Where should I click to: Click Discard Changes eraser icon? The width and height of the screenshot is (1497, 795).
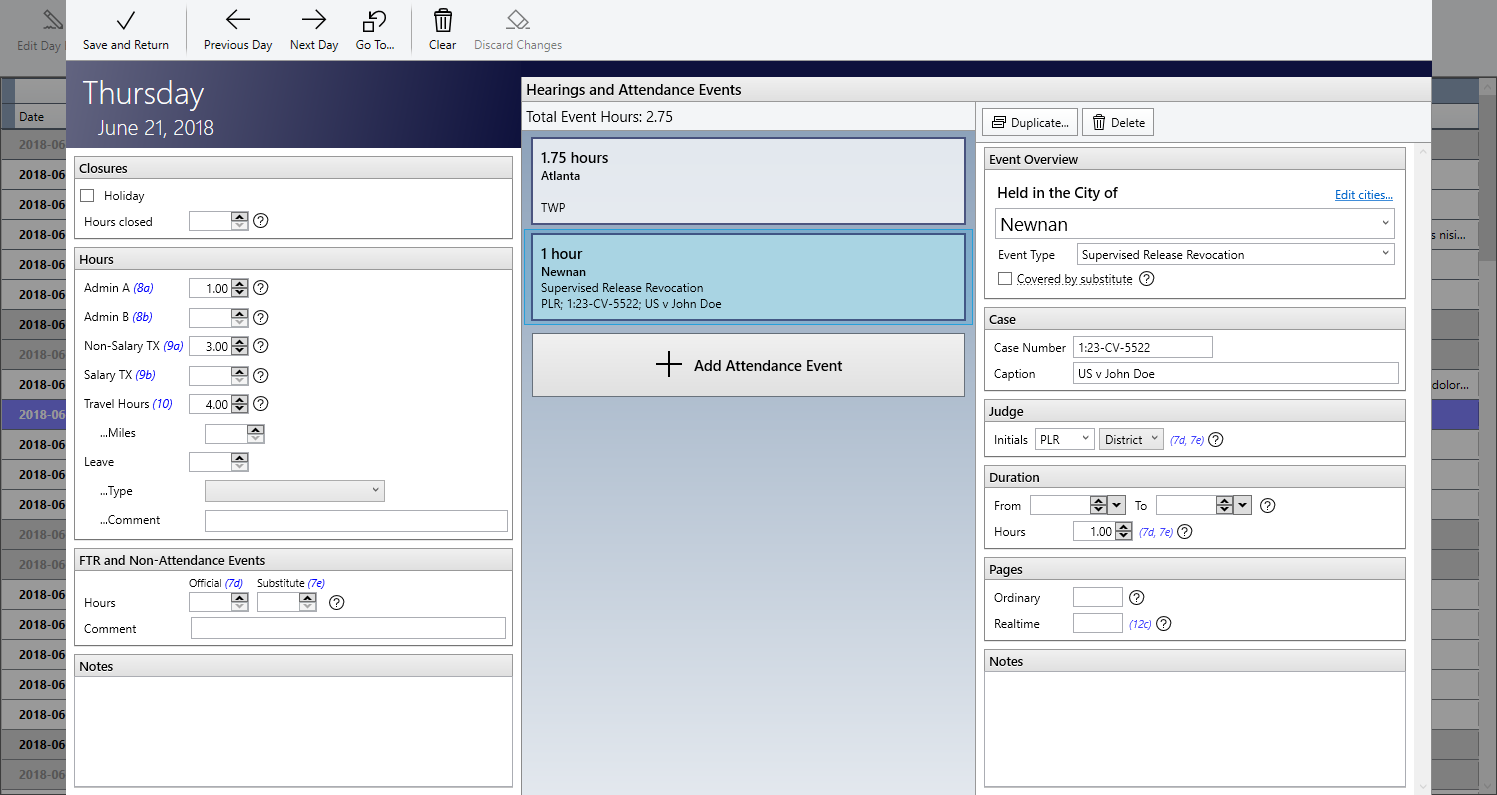518,21
